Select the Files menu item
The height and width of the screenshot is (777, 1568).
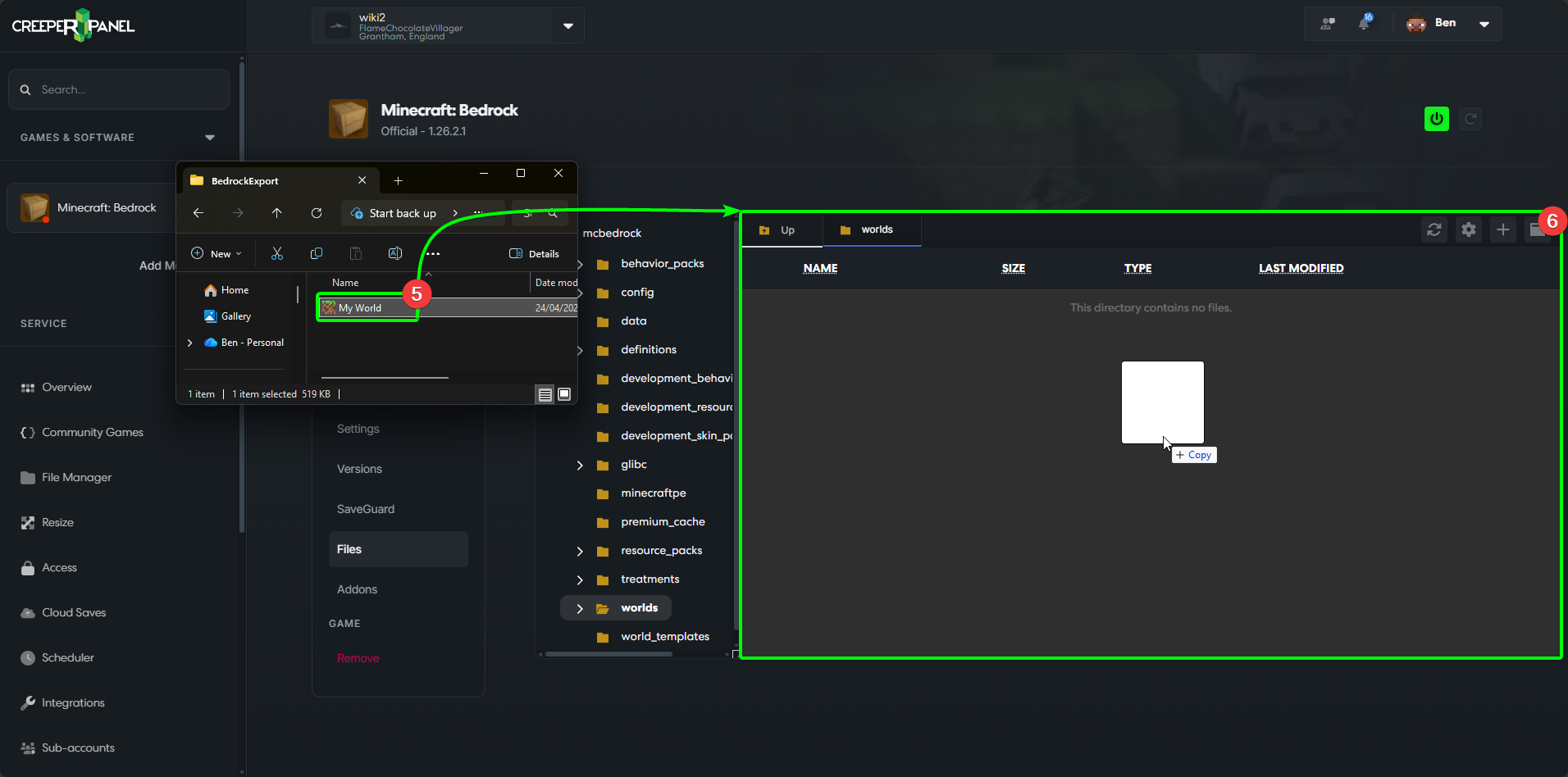[399, 549]
